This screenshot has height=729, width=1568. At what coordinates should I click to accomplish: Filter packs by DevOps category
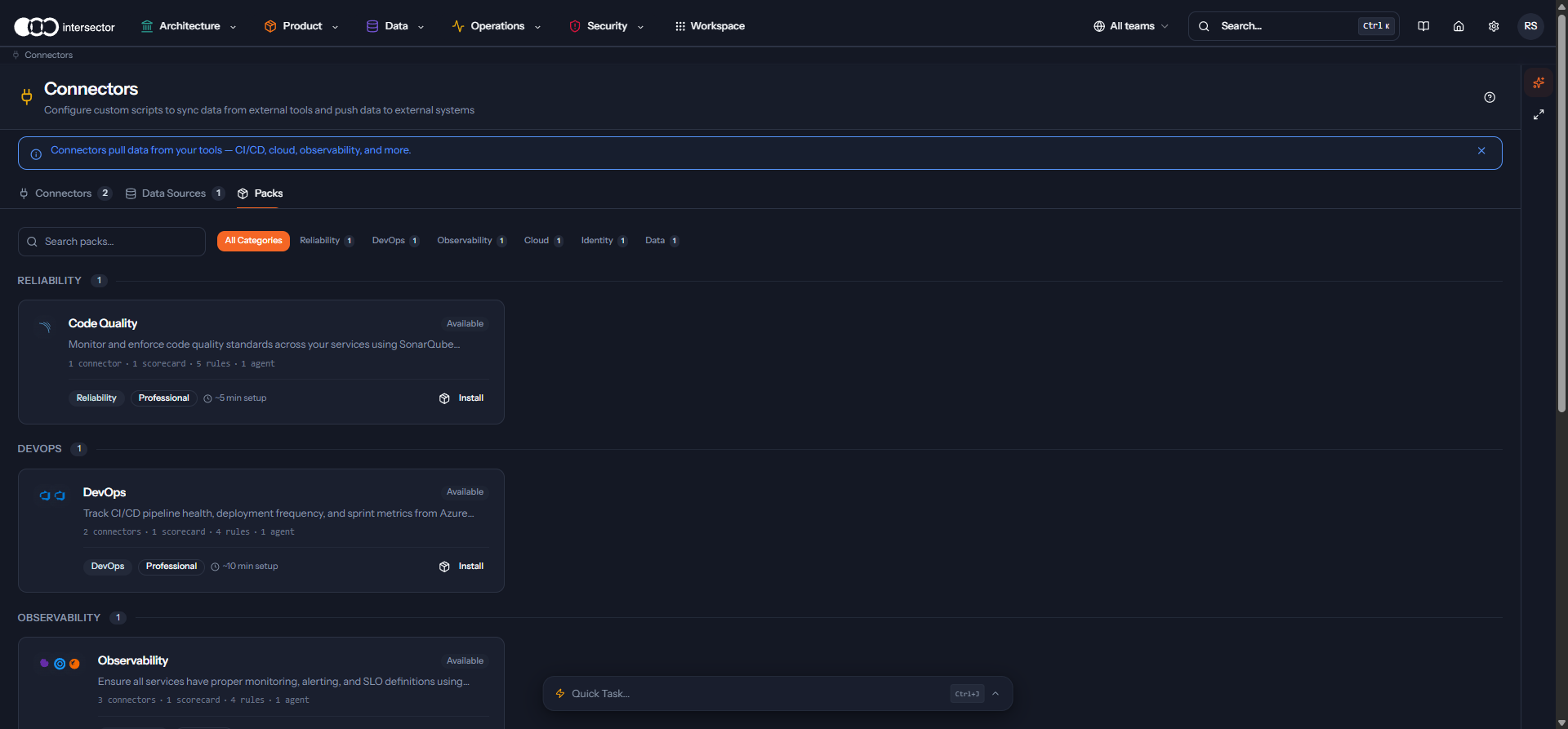[395, 241]
